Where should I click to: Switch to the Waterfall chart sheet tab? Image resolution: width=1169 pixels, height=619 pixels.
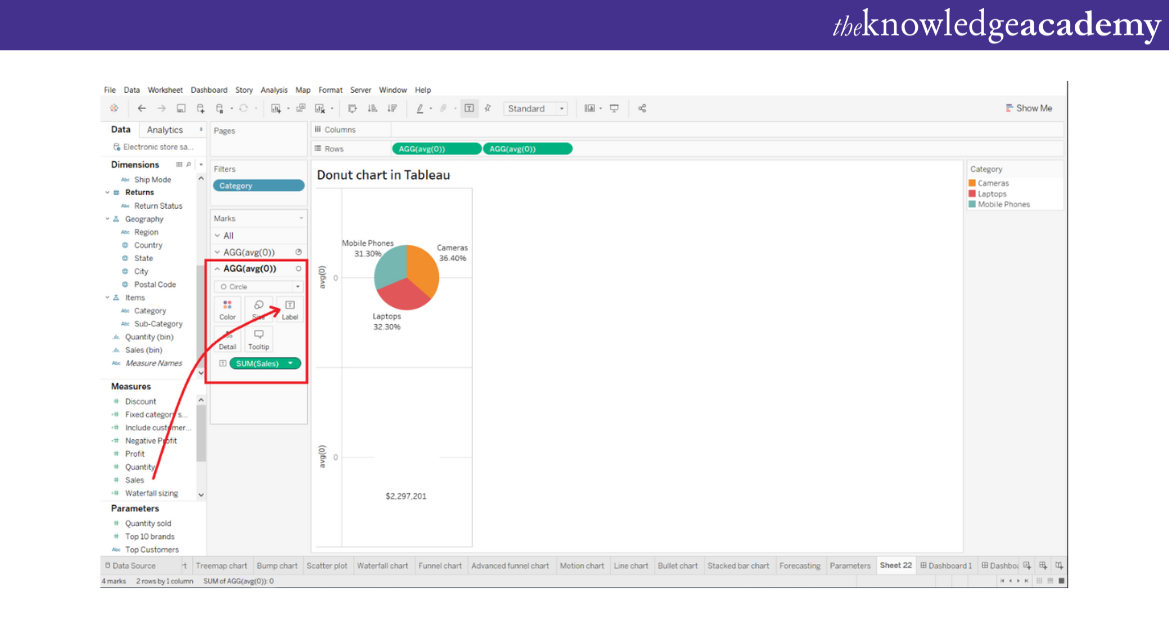point(382,566)
